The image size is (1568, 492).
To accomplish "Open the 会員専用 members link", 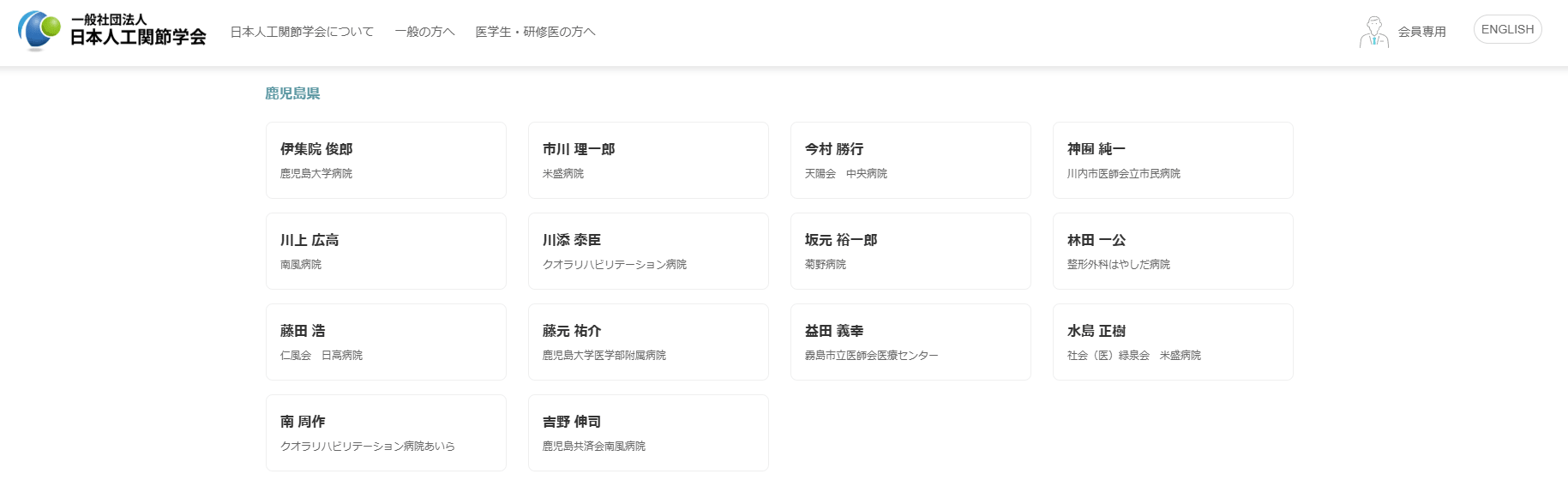I will (x=1421, y=32).
